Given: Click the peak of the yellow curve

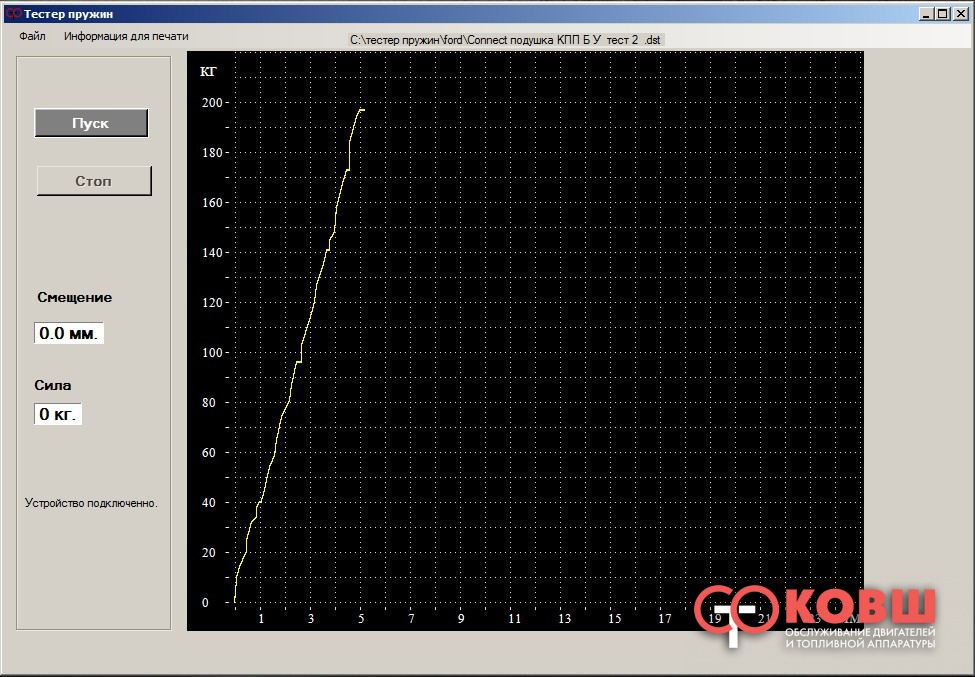Looking at the screenshot, I should (x=359, y=109).
